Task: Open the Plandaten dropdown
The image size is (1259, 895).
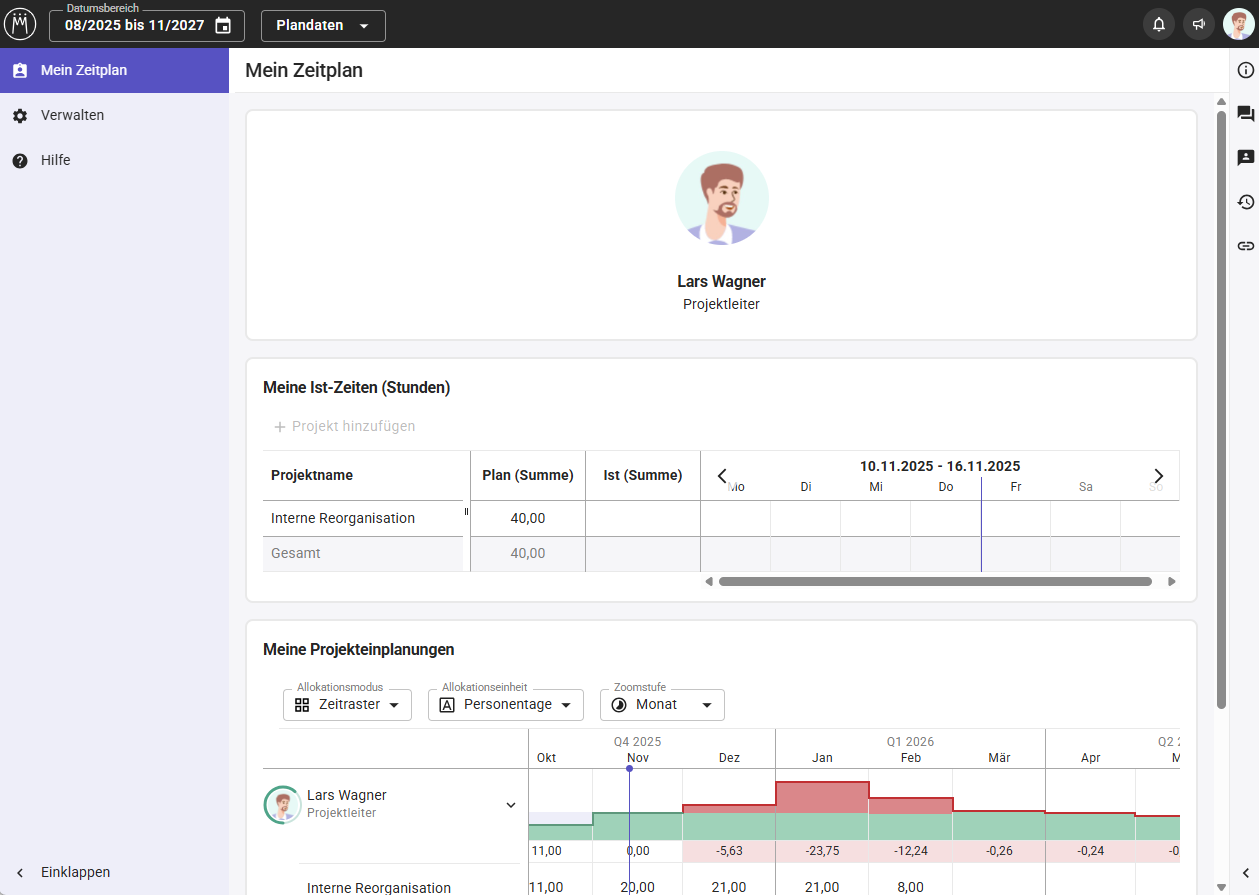Action: pyautogui.click(x=322, y=26)
